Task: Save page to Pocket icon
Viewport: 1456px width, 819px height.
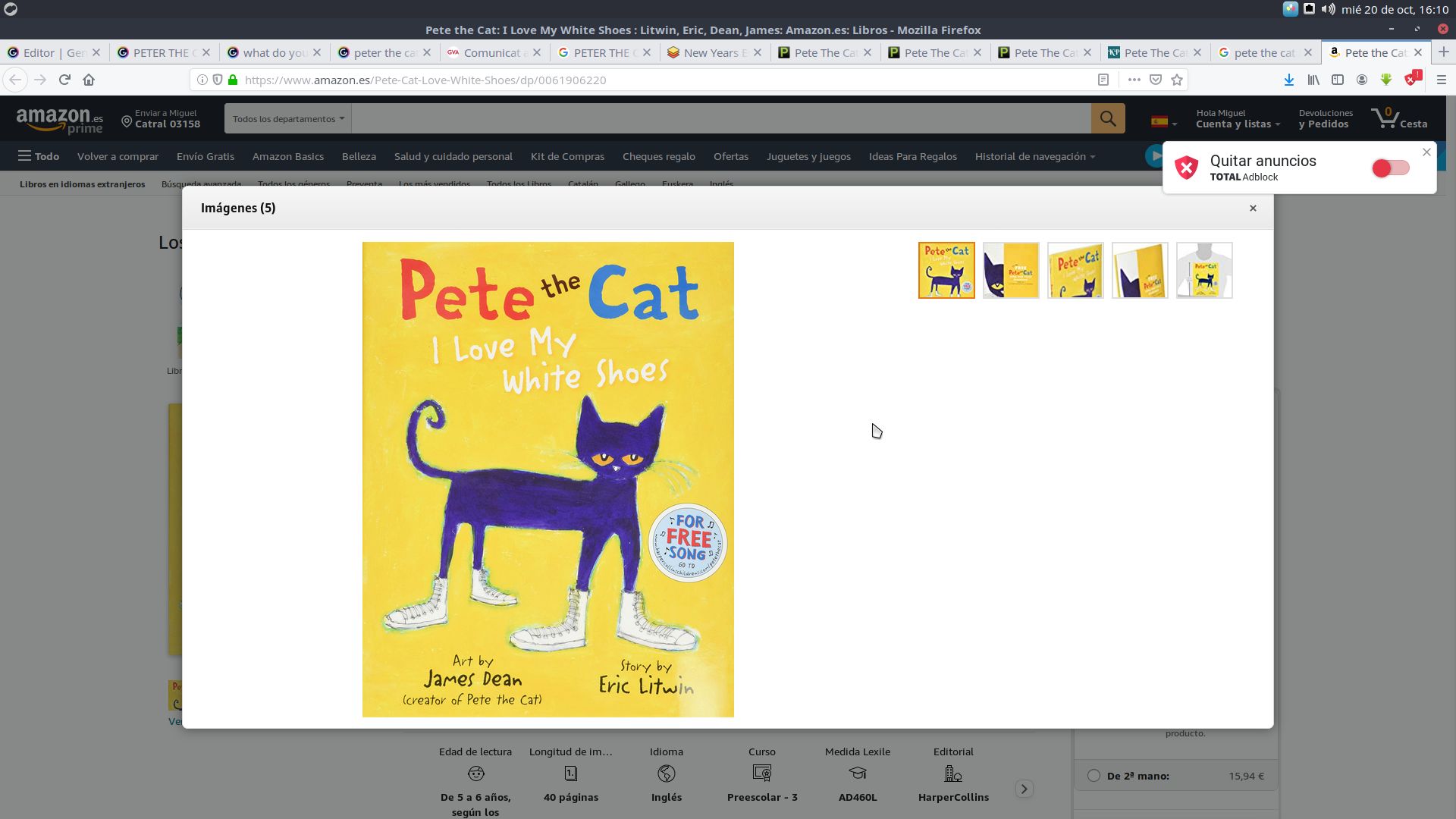Action: (1154, 80)
